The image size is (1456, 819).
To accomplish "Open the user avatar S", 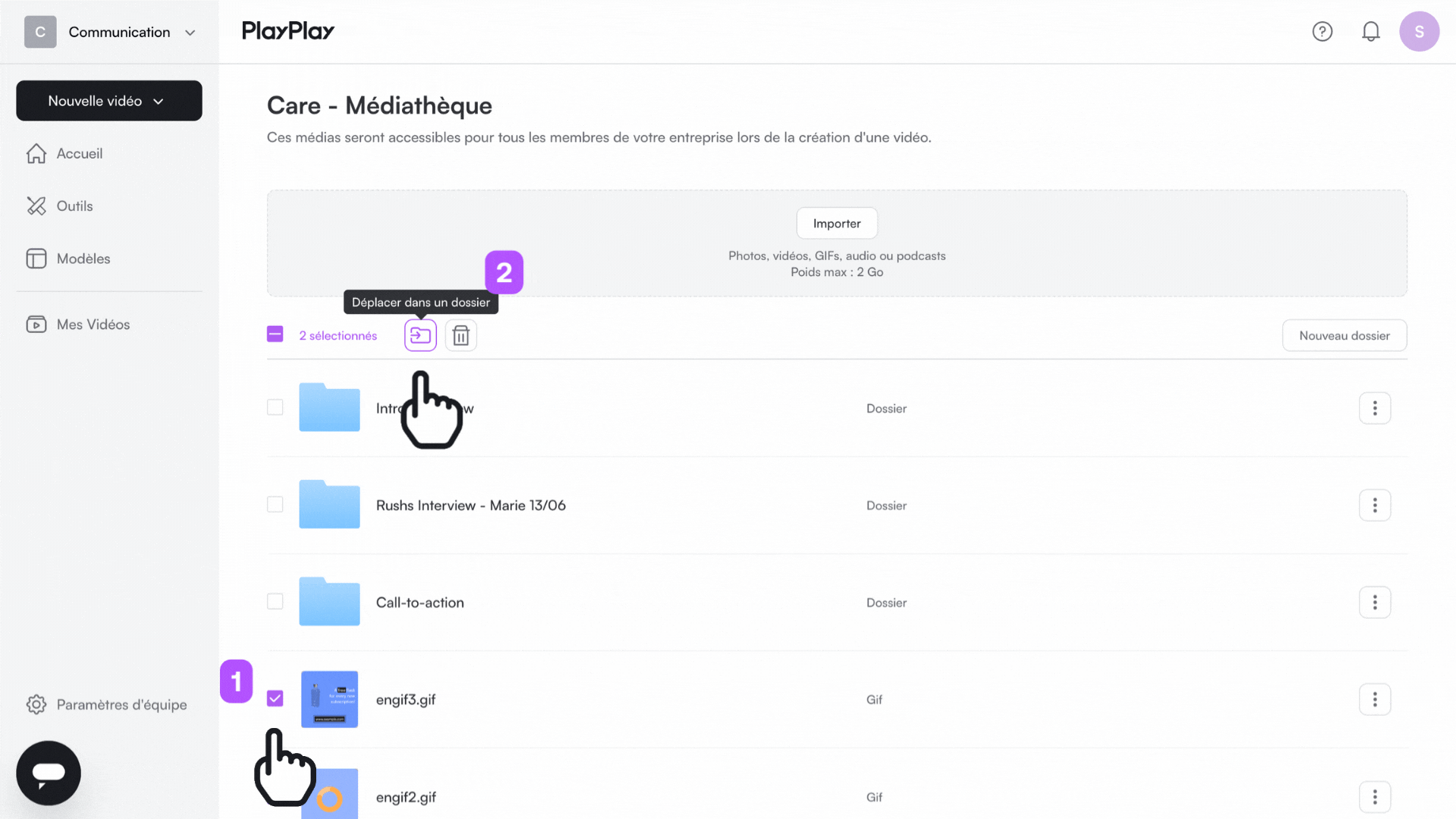I will tap(1420, 31).
